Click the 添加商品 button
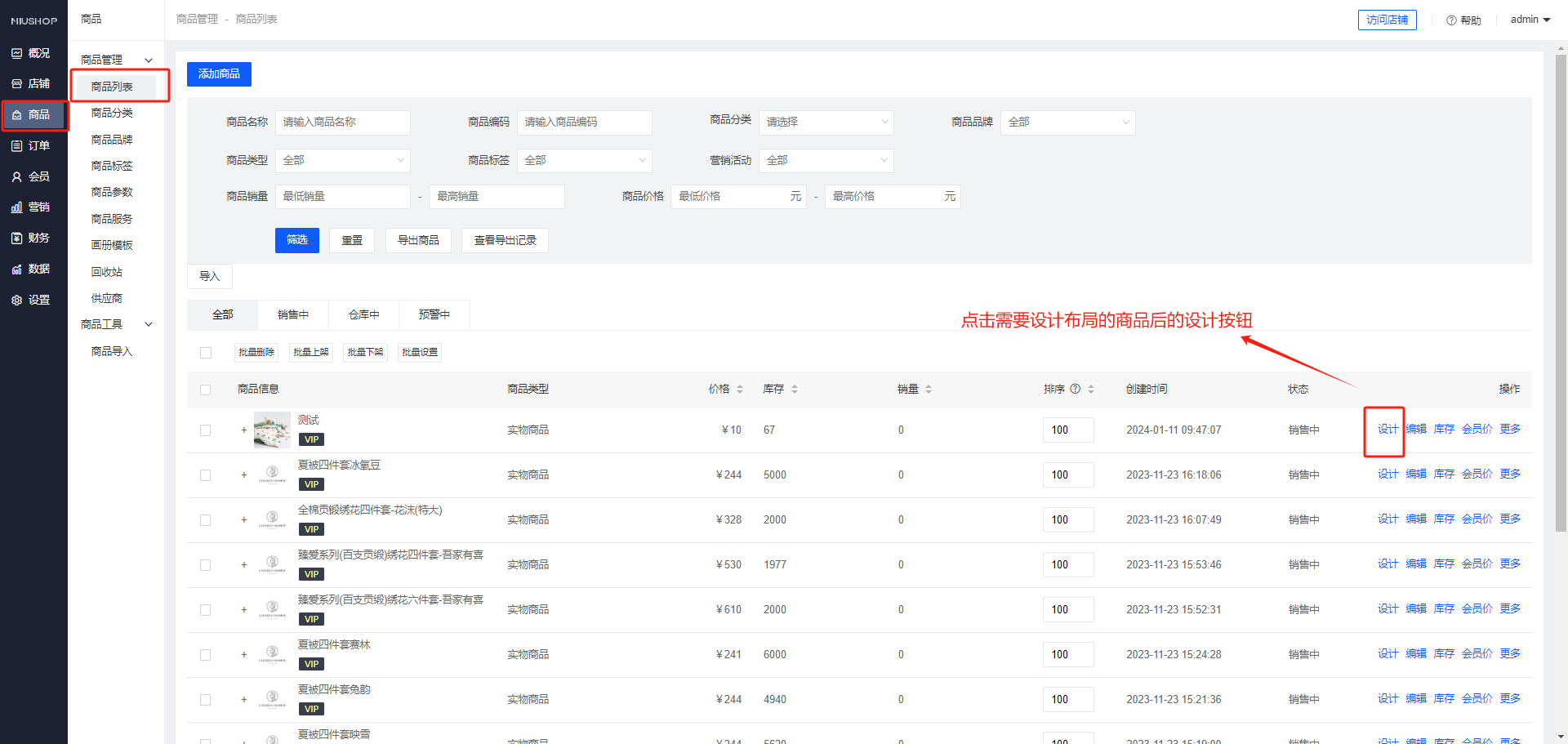Viewport: 1568px width, 744px height. tap(219, 74)
